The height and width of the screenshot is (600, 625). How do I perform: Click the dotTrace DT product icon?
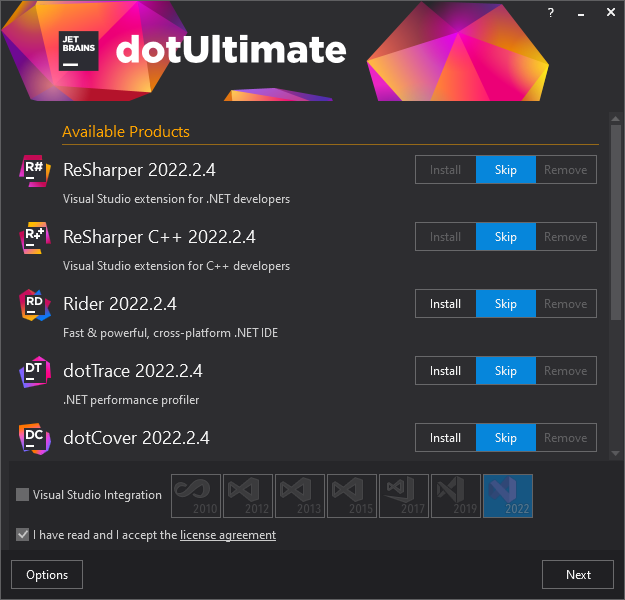35,372
